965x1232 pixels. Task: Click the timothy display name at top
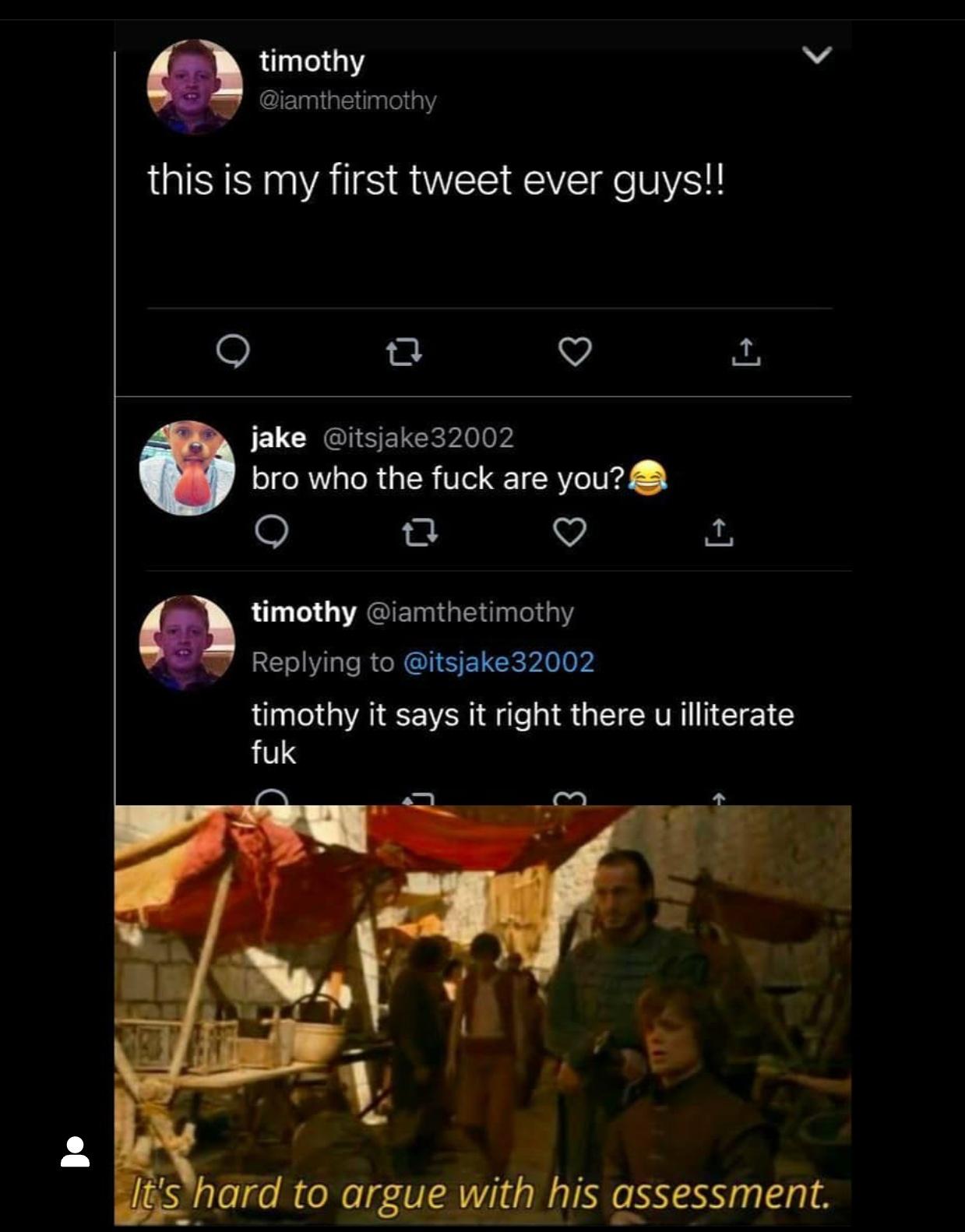coord(312,61)
